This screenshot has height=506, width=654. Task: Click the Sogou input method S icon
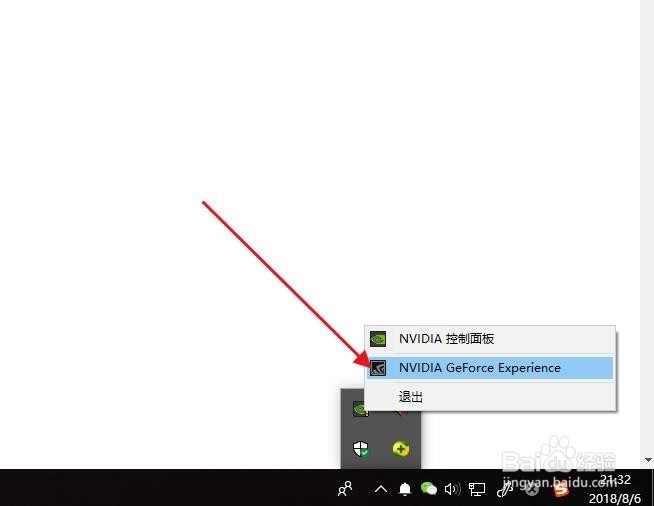[561, 489]
